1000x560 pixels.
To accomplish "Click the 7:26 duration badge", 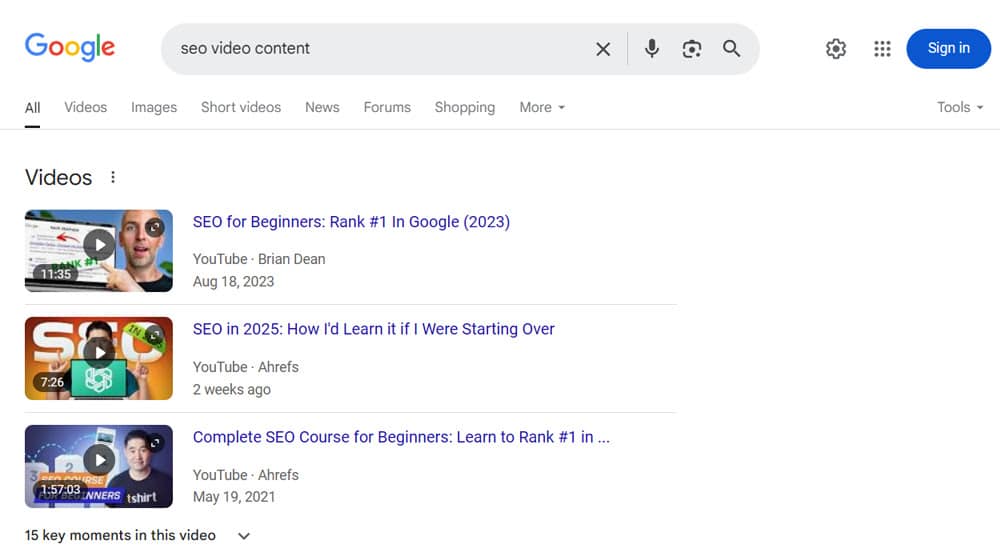I will click(52, 382).
